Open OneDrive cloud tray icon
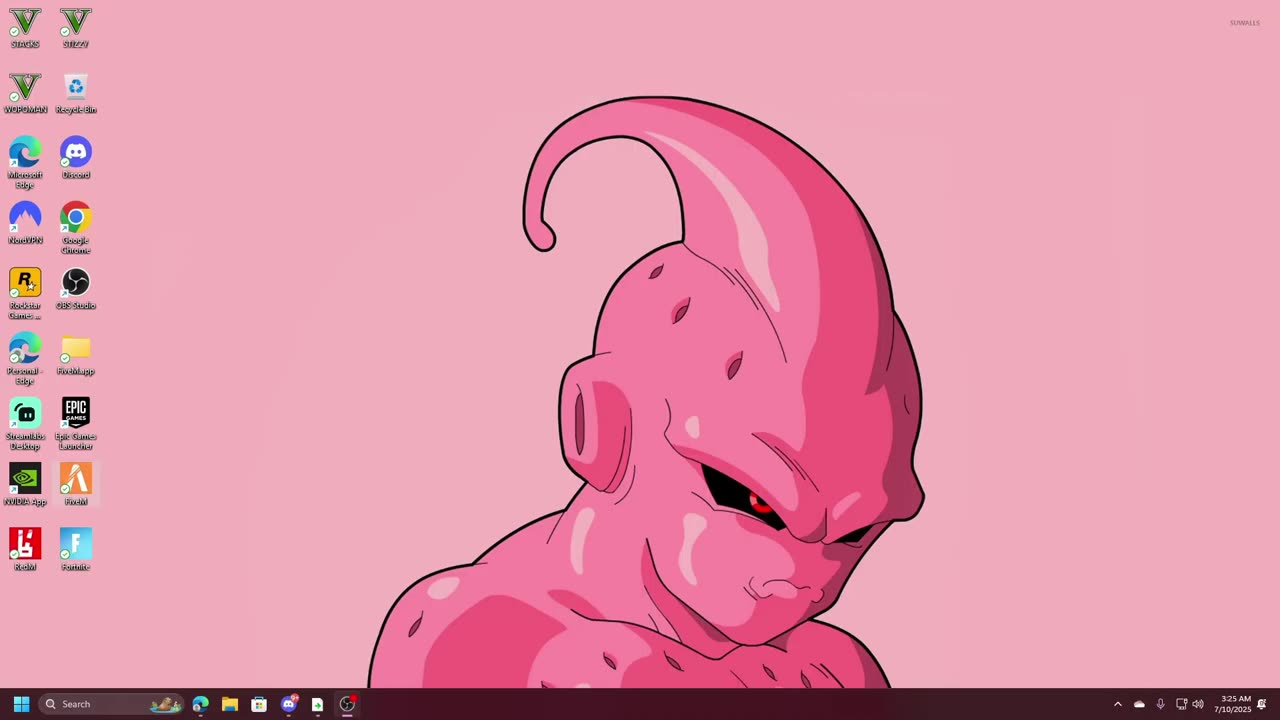 pyautogui.click(x=1139, y=704)
